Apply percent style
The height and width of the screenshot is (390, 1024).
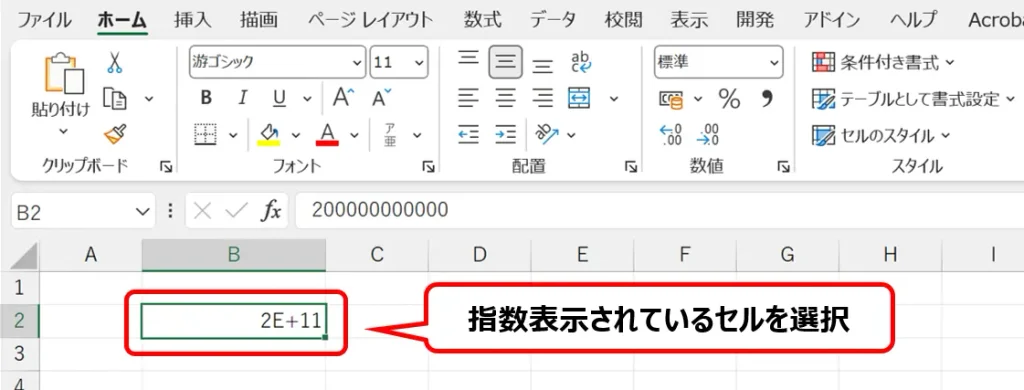(x=729, y=99)
